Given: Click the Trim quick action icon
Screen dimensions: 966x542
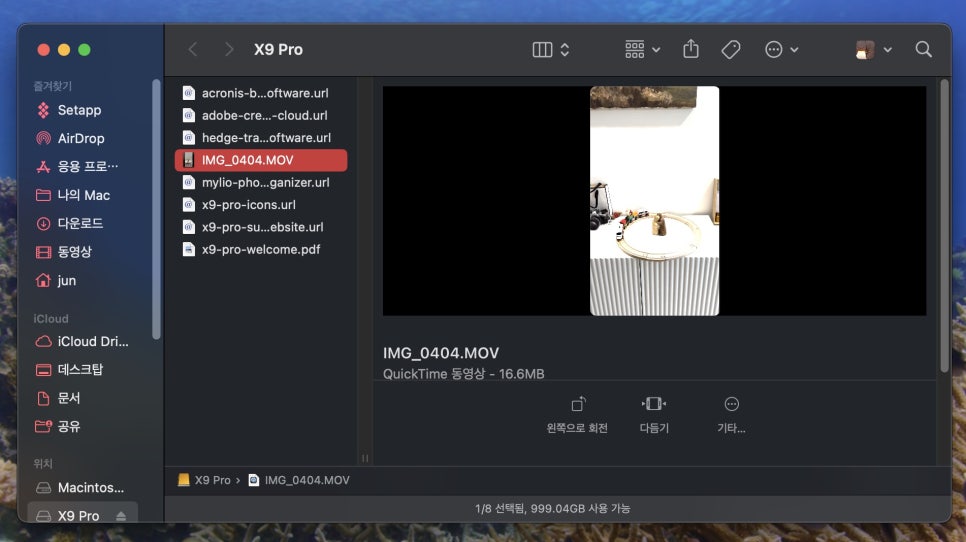Looking at the screenshot, I should [654, 404].
